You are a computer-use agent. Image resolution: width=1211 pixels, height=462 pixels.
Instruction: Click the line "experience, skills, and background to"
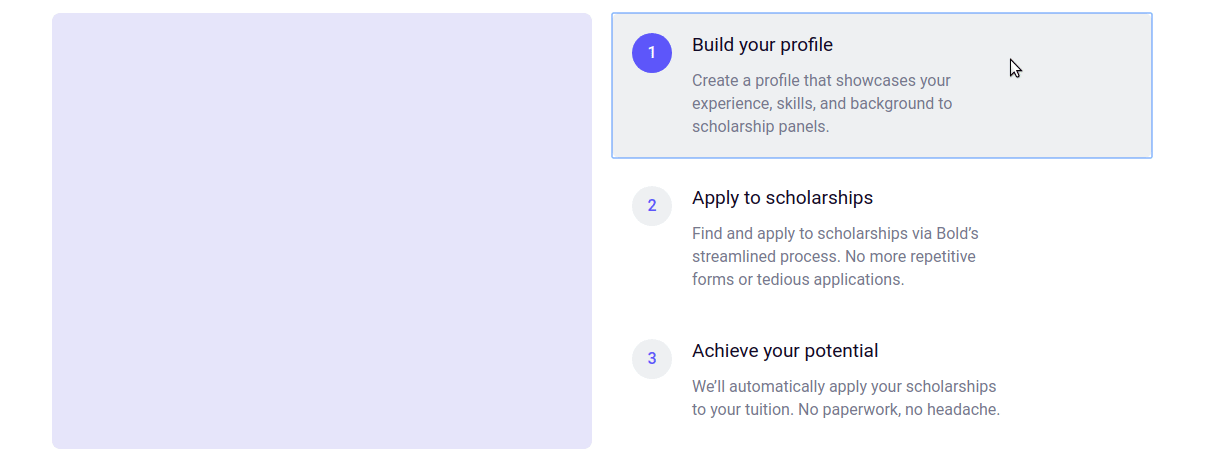pos(822,103)
